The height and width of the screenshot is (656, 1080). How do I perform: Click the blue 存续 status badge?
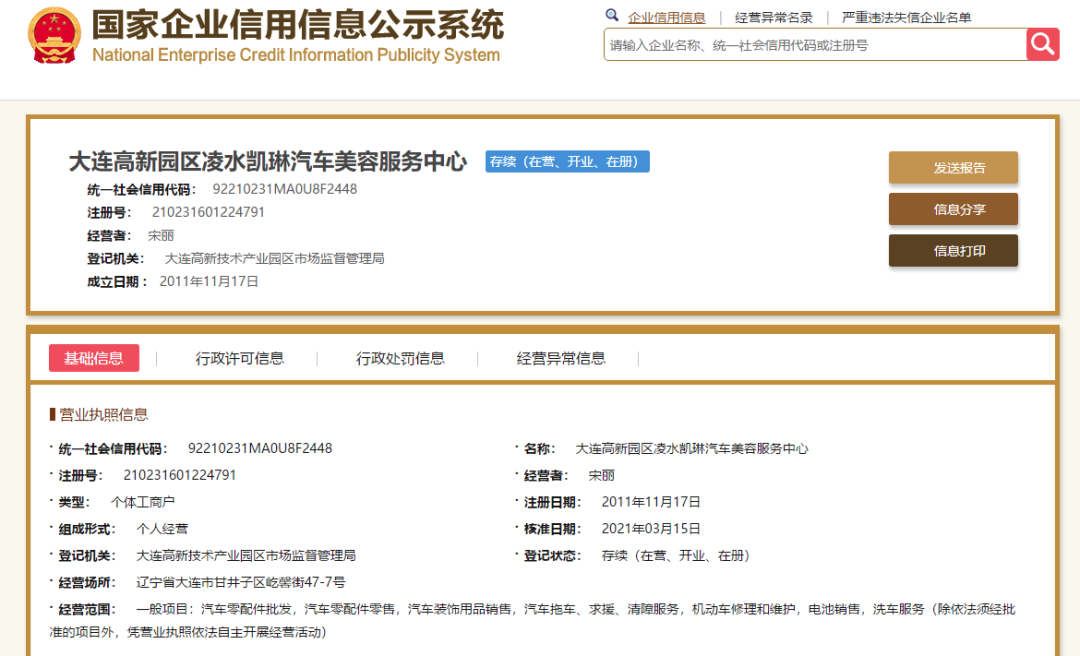pos(568,161)
